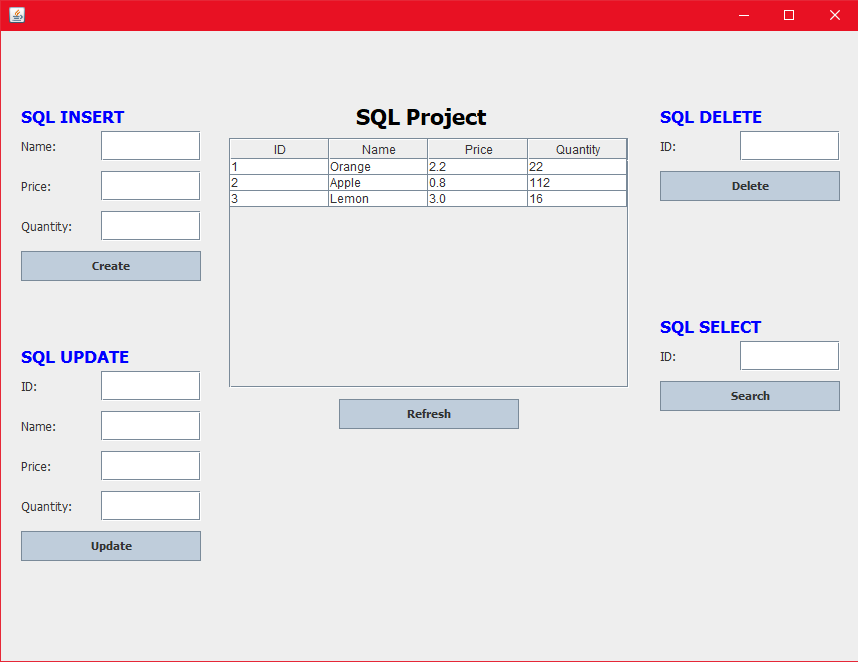Screen dimensions: 858x662
Task: Select the Lemon row in the table
Action: pyautogui.click(x=377, y=199)
